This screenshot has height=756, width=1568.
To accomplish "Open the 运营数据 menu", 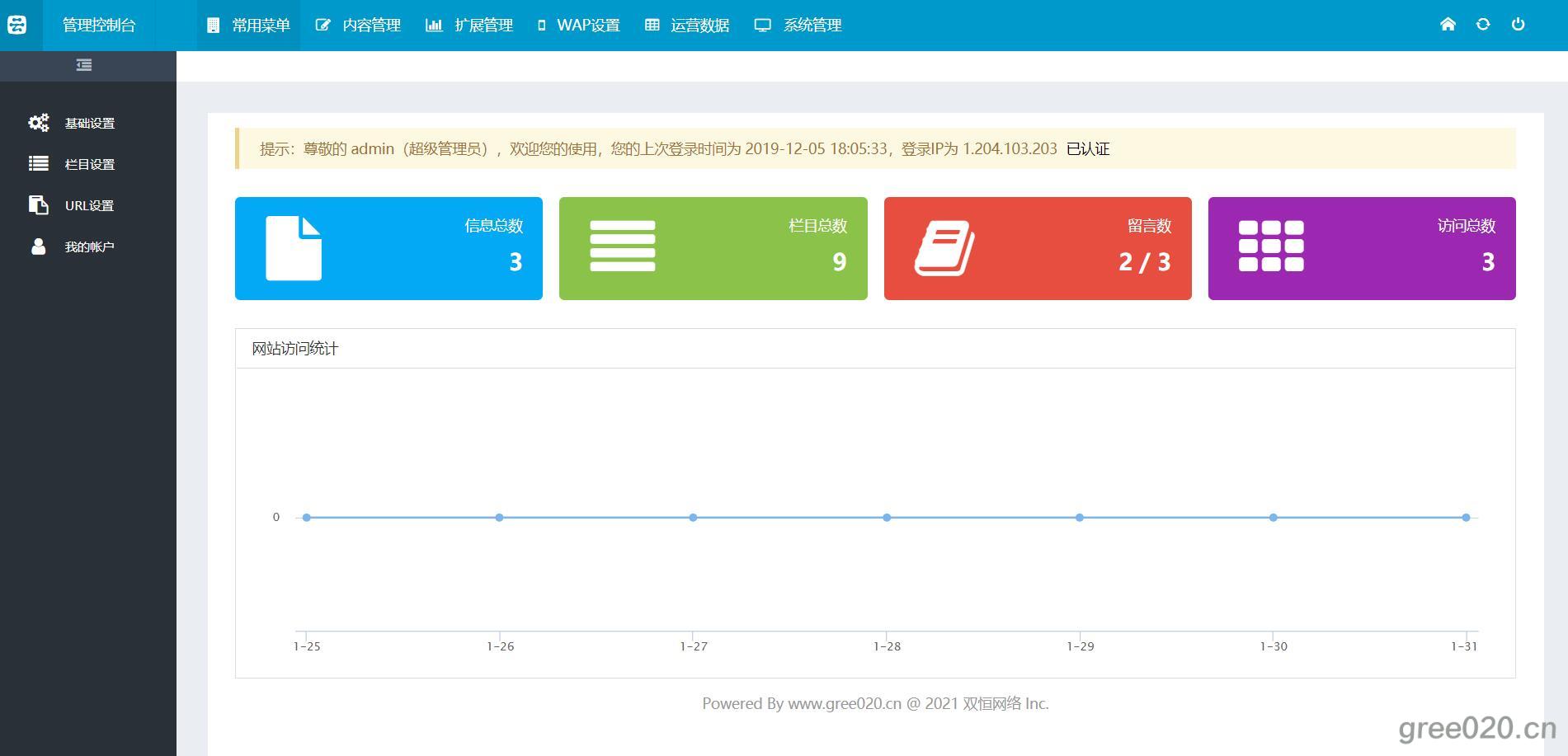I will [687, 26].
